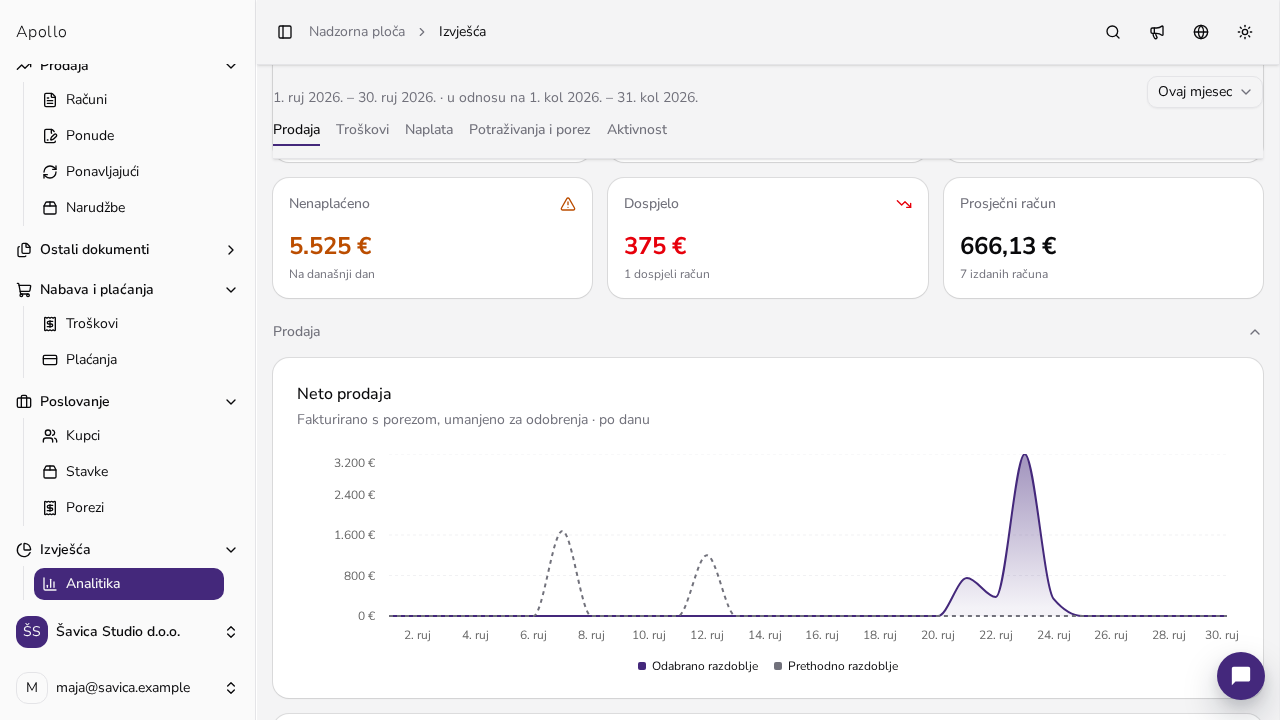The height and width of the screenshot is (720, 1280).
Task: Click the Šavica Studio avatar badge
Action: [32, 632]
